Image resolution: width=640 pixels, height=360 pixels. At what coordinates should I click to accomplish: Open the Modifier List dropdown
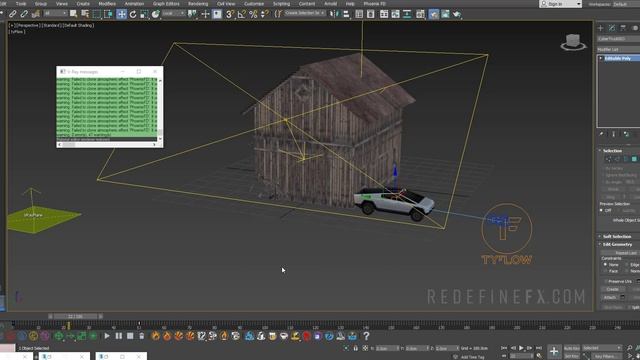[x=618, y=49]
